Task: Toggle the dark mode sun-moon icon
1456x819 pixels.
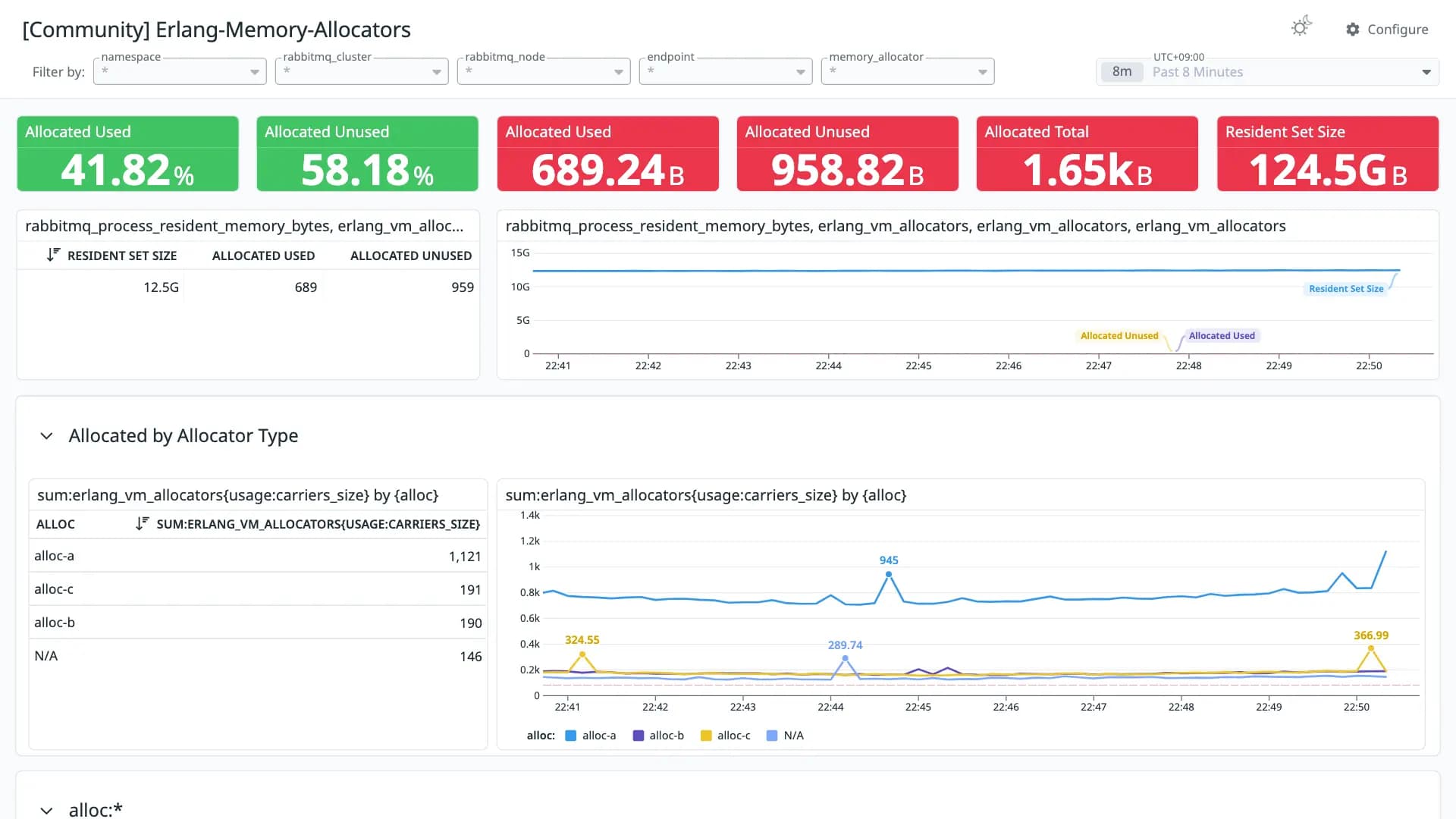Action: 1301,27
